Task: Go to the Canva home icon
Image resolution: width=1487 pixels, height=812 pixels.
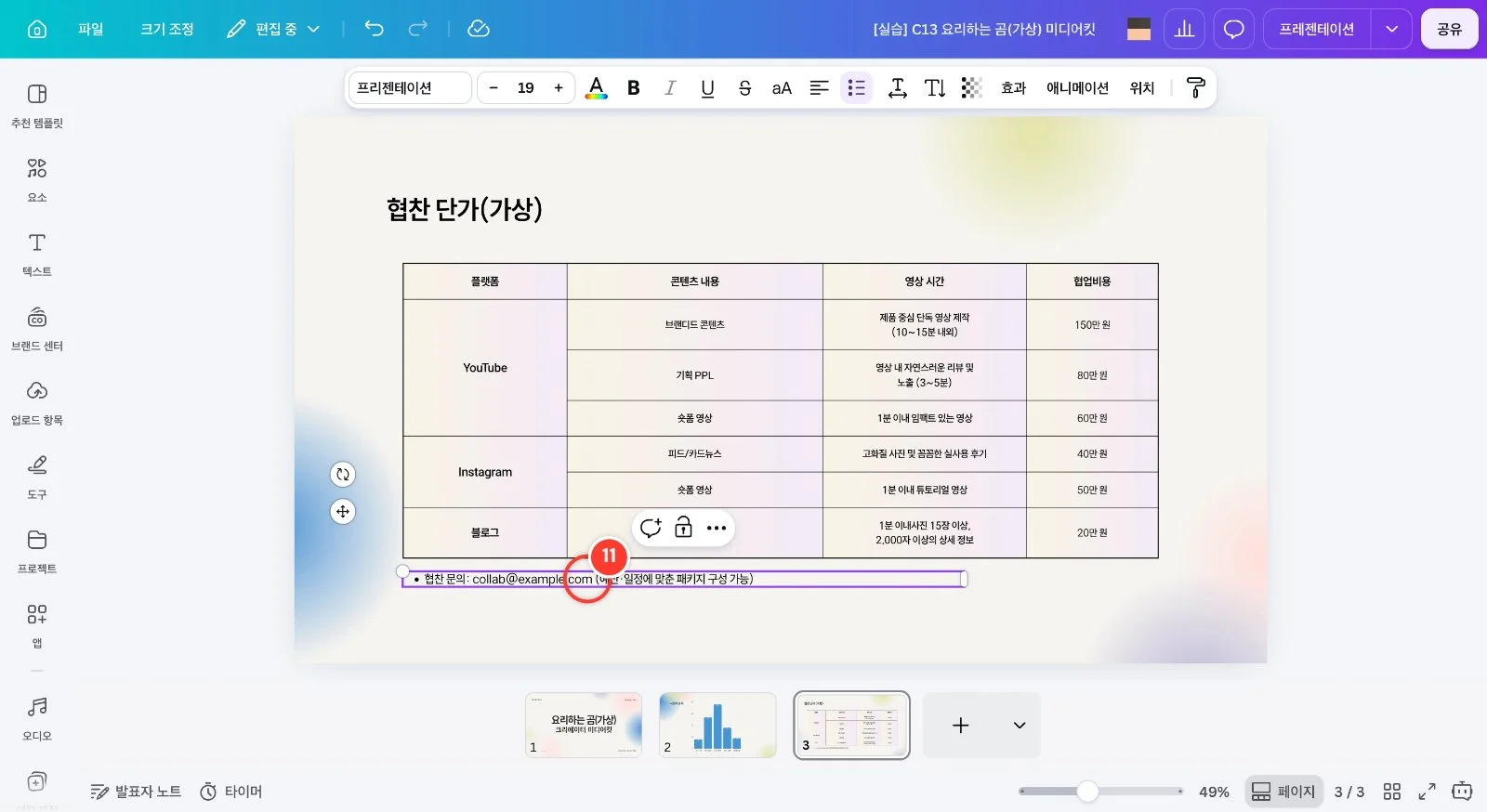Action: coord(37,29)
